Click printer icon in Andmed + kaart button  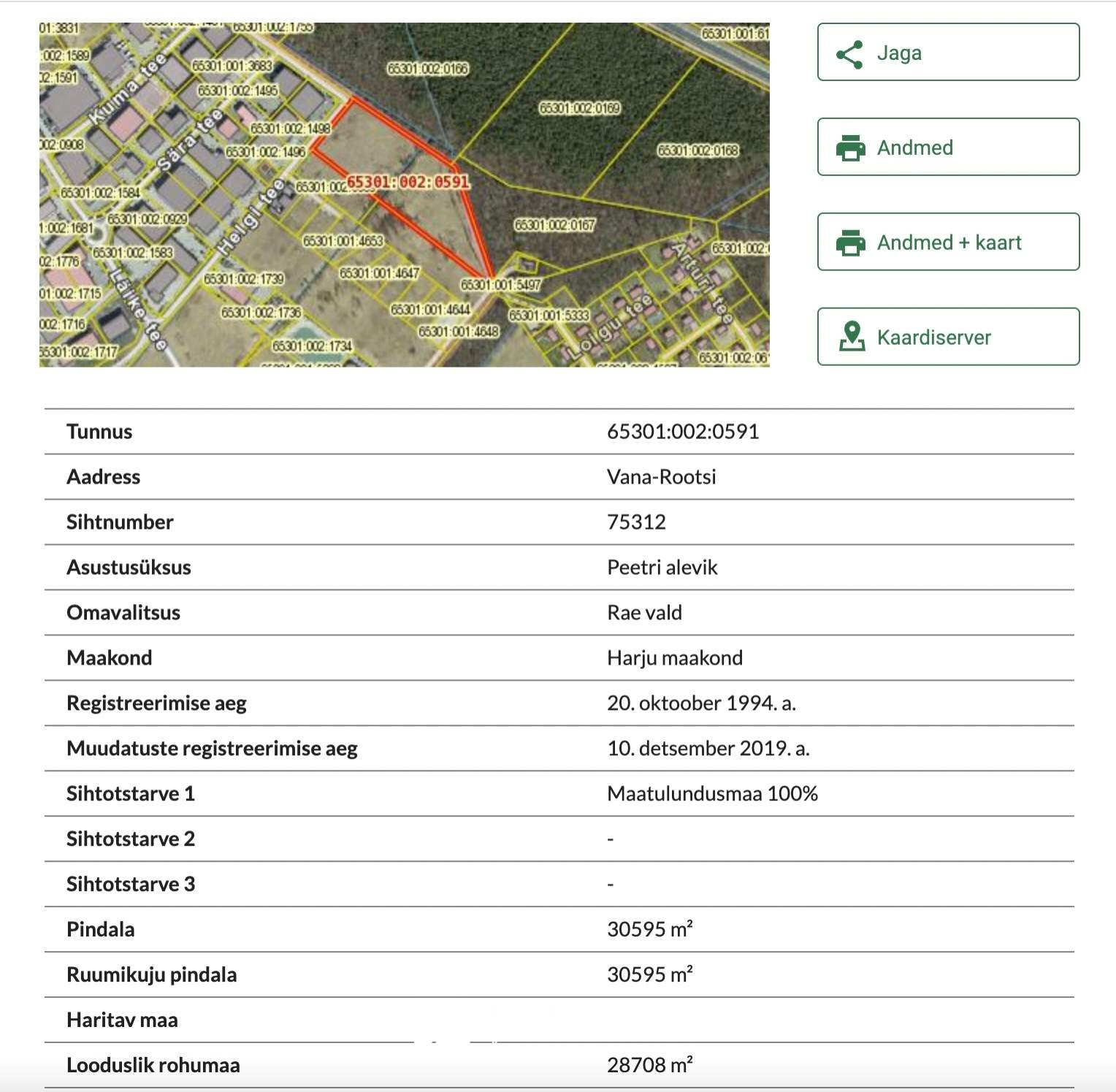850,243
